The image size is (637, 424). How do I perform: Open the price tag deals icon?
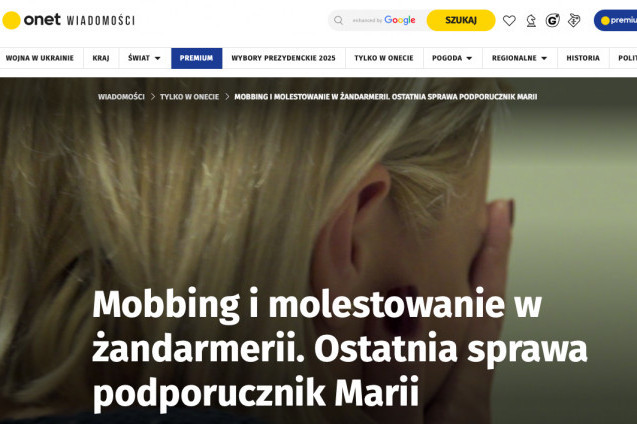574,20
